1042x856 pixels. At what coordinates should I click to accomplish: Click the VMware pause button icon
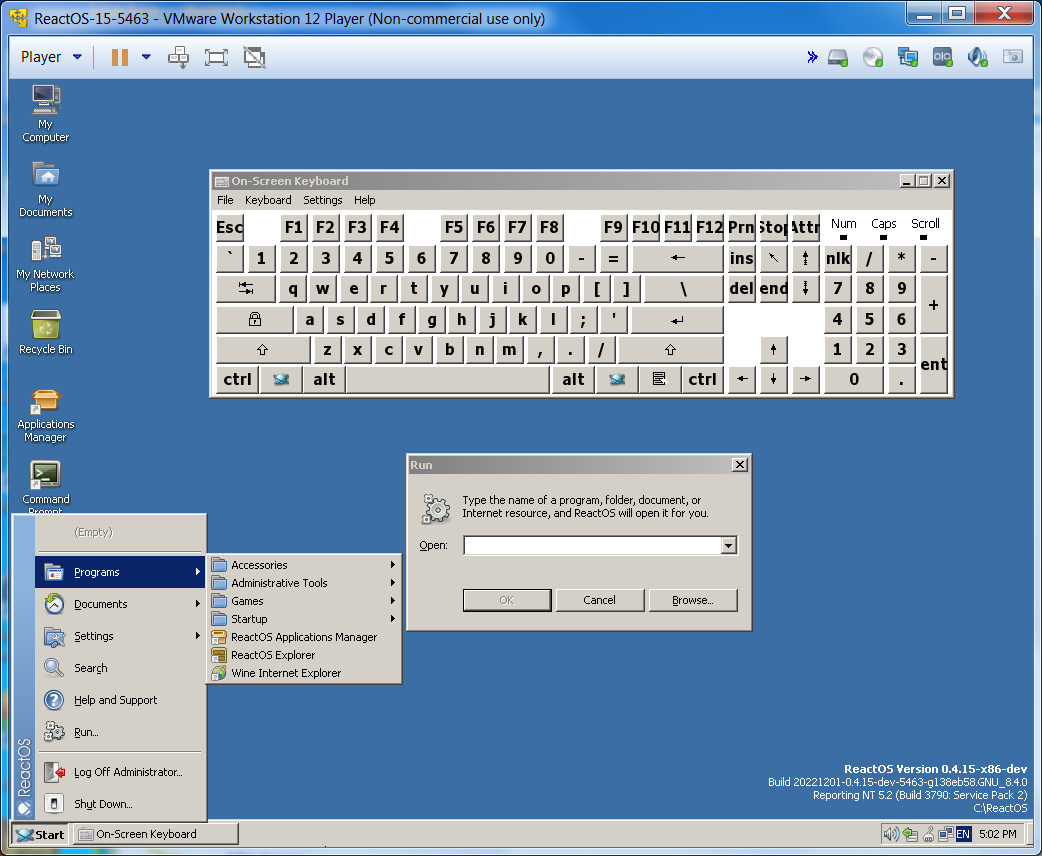[120, 57]
